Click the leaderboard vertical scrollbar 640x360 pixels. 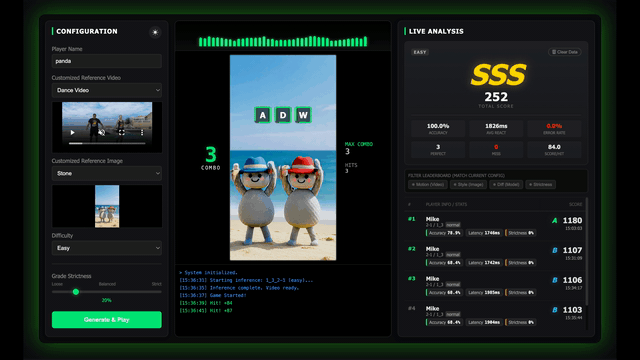[x=587, y=251]
